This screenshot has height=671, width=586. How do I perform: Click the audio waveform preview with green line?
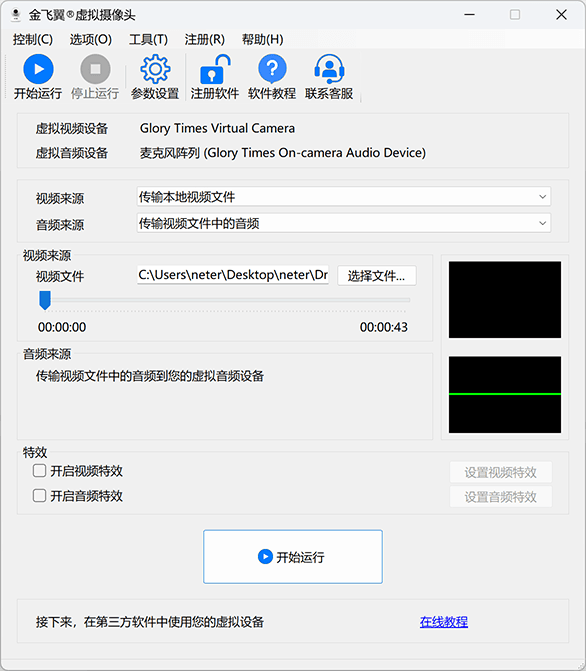(505, 395)
